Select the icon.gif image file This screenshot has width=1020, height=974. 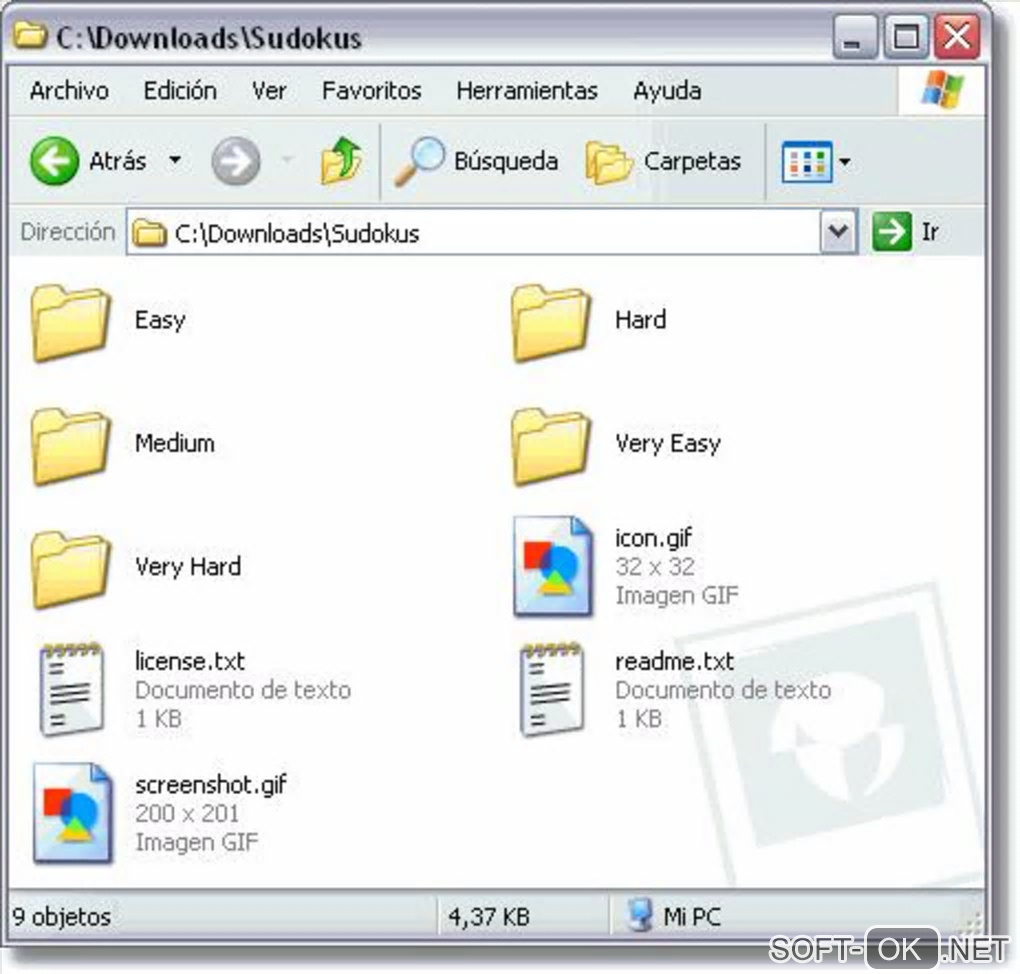pos(552,566)
